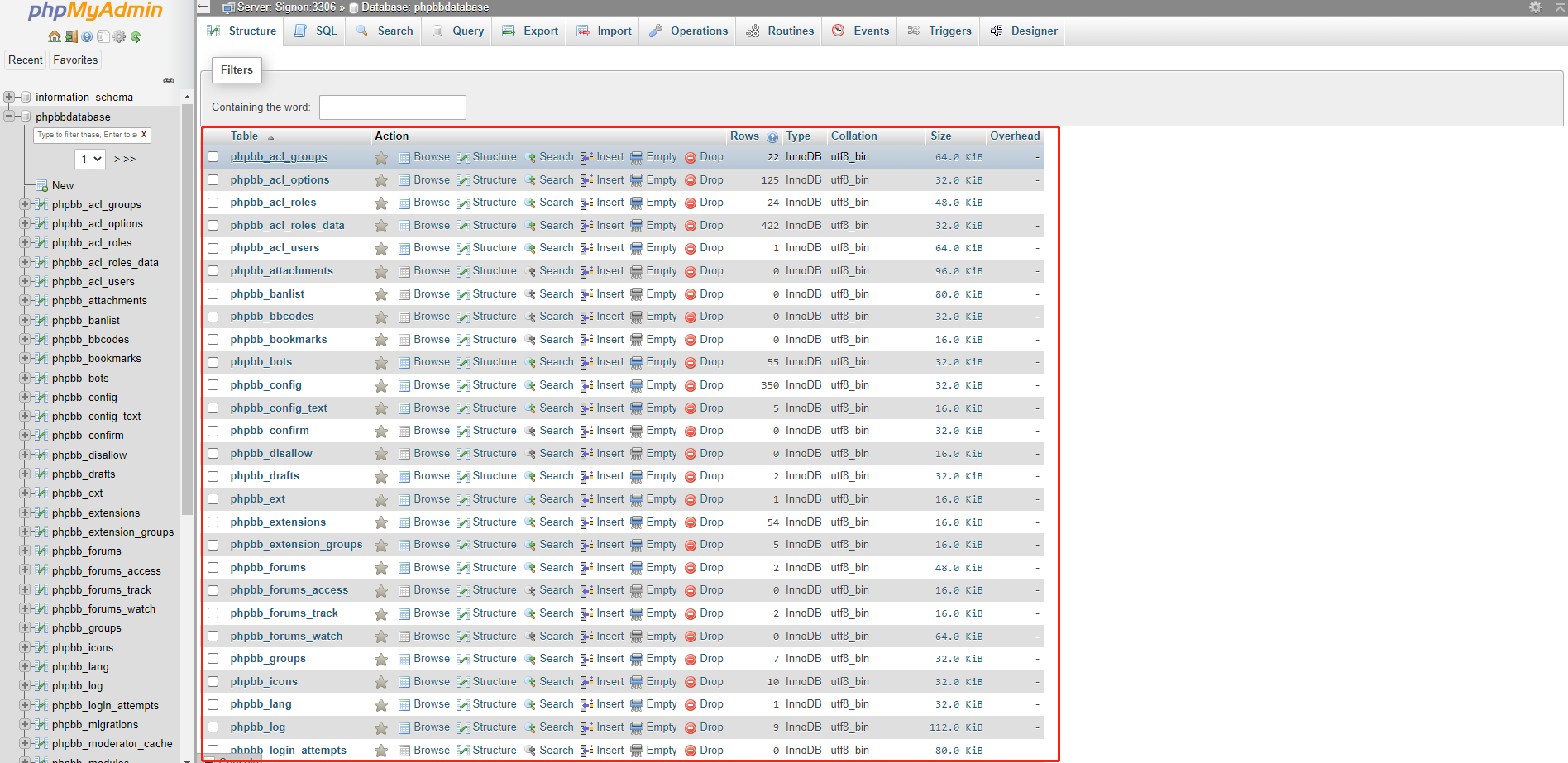This screenshot has height=763, width=1568.
Task: Check the phpbb_extensions row checkbox
Action: tap(213, 522)
